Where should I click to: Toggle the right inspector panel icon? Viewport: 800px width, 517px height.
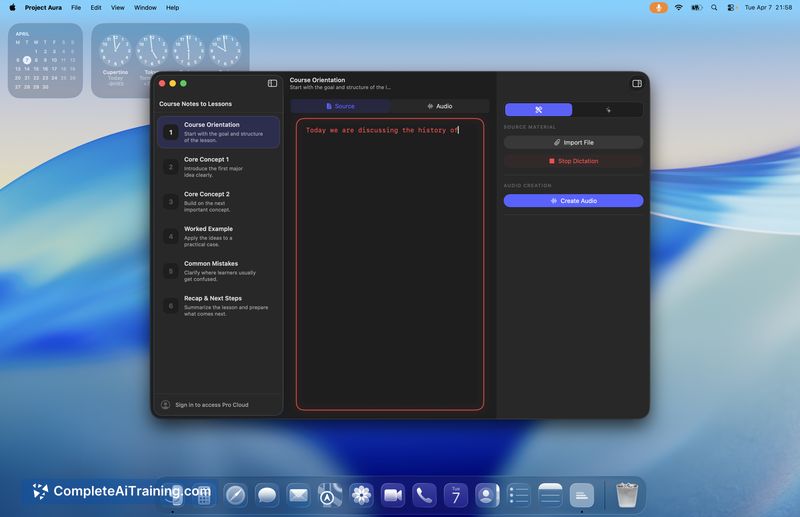pos(637,83)
